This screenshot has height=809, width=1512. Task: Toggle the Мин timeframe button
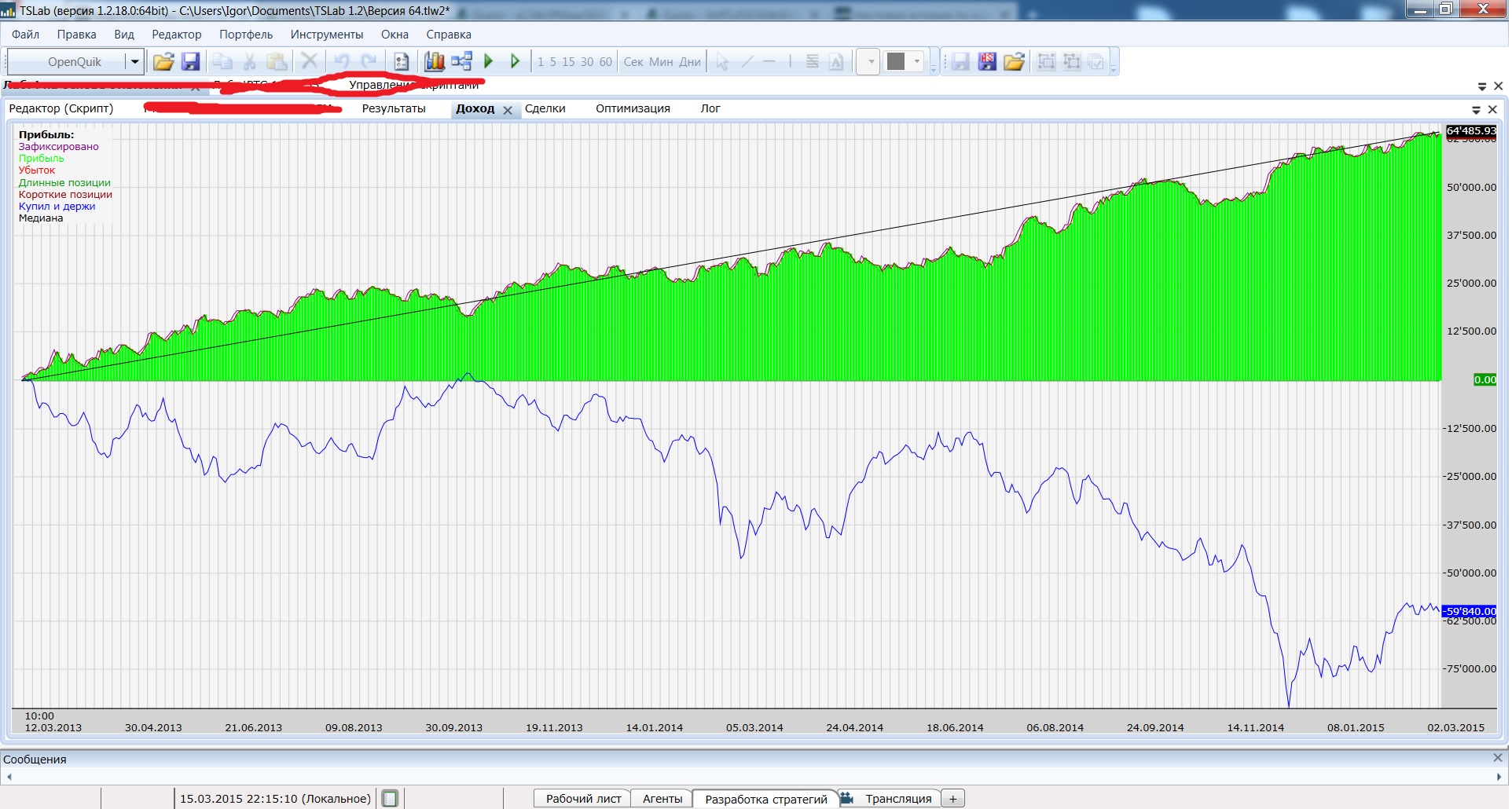(661, 62)
